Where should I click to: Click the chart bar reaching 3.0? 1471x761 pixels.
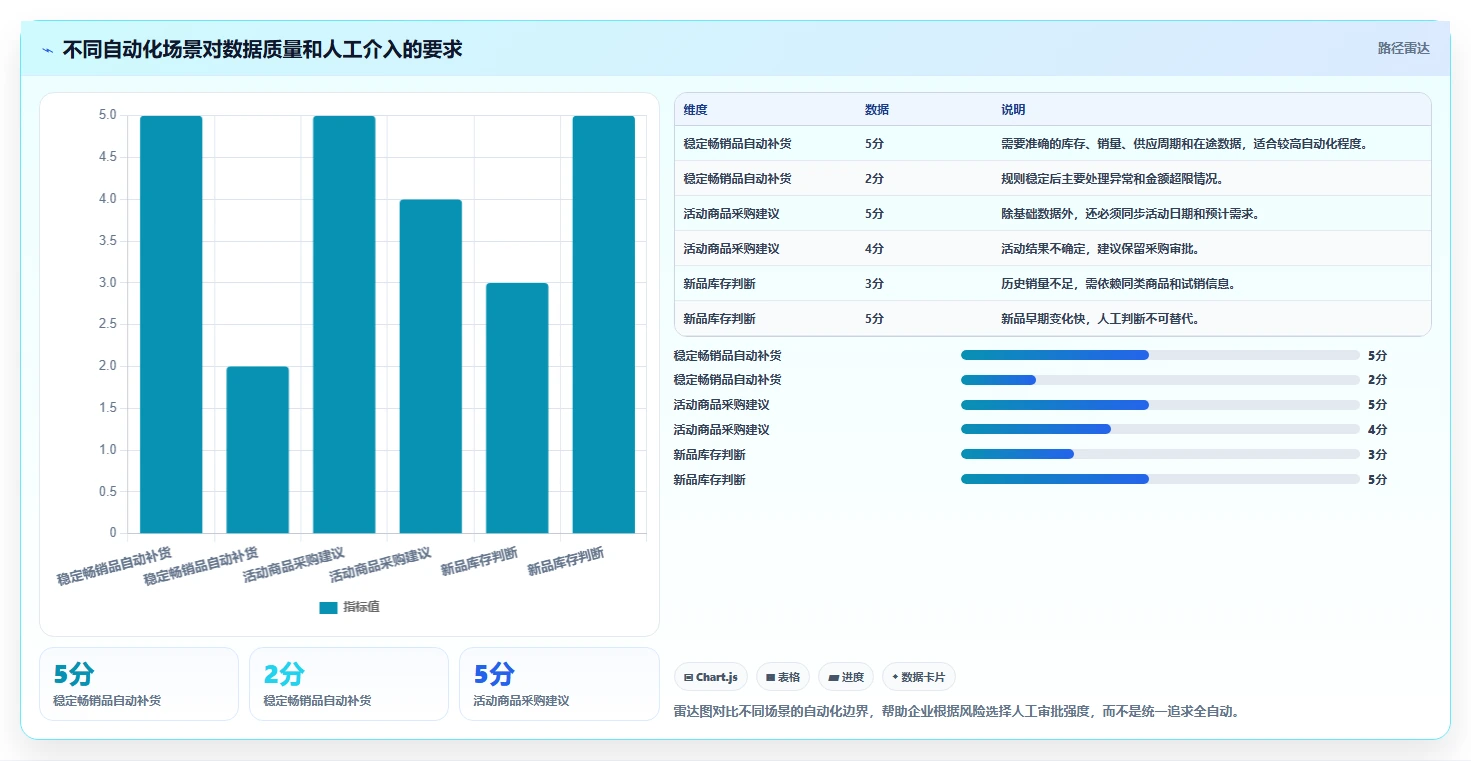pos(517,408)
